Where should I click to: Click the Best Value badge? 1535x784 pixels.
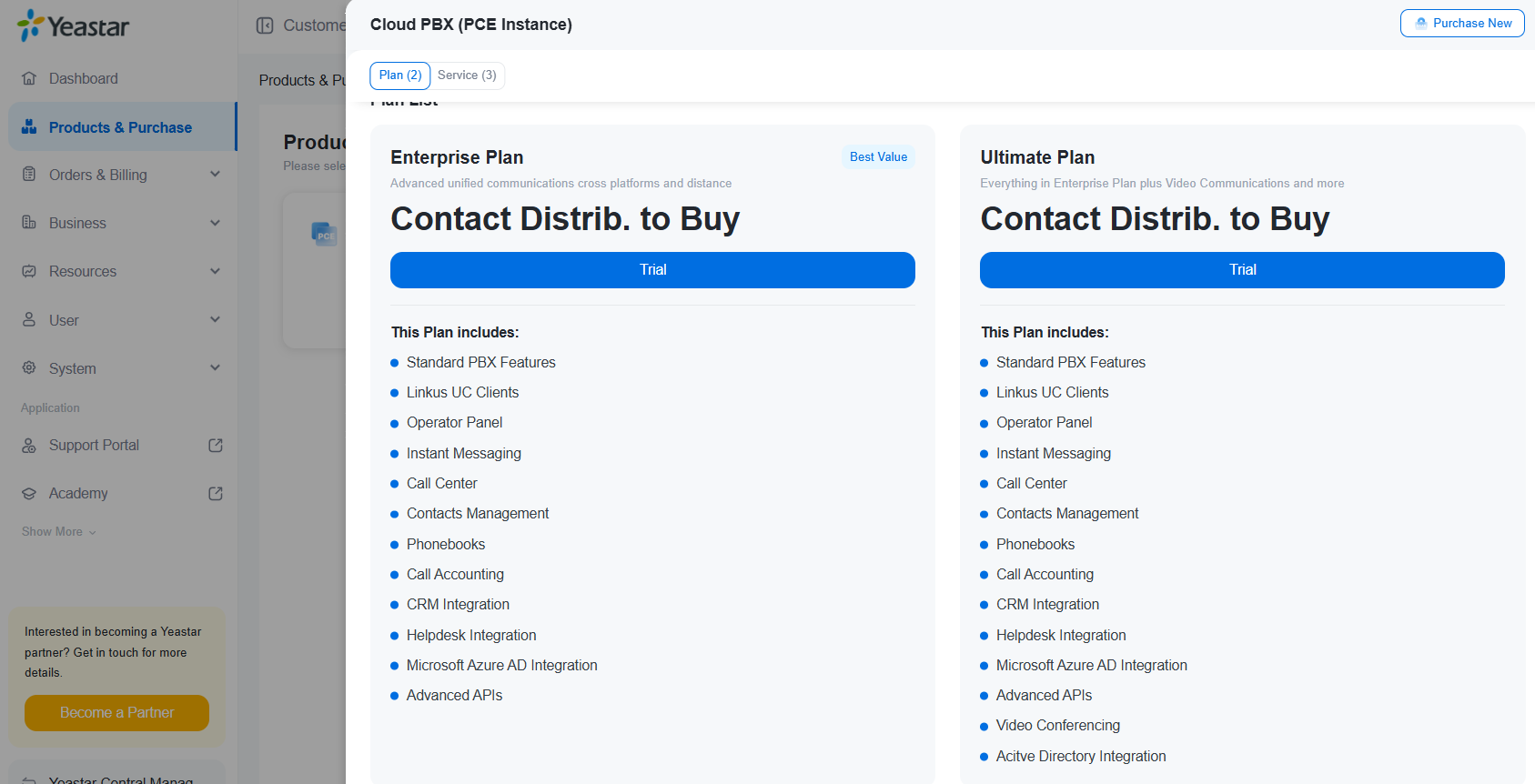[878, 157]
